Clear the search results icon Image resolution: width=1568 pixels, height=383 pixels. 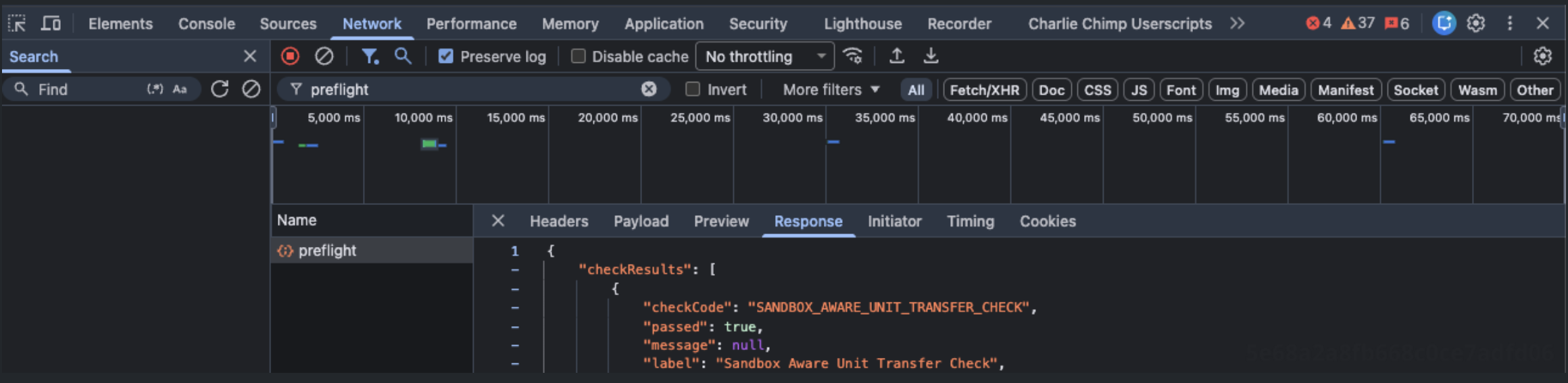coord(251,89)
